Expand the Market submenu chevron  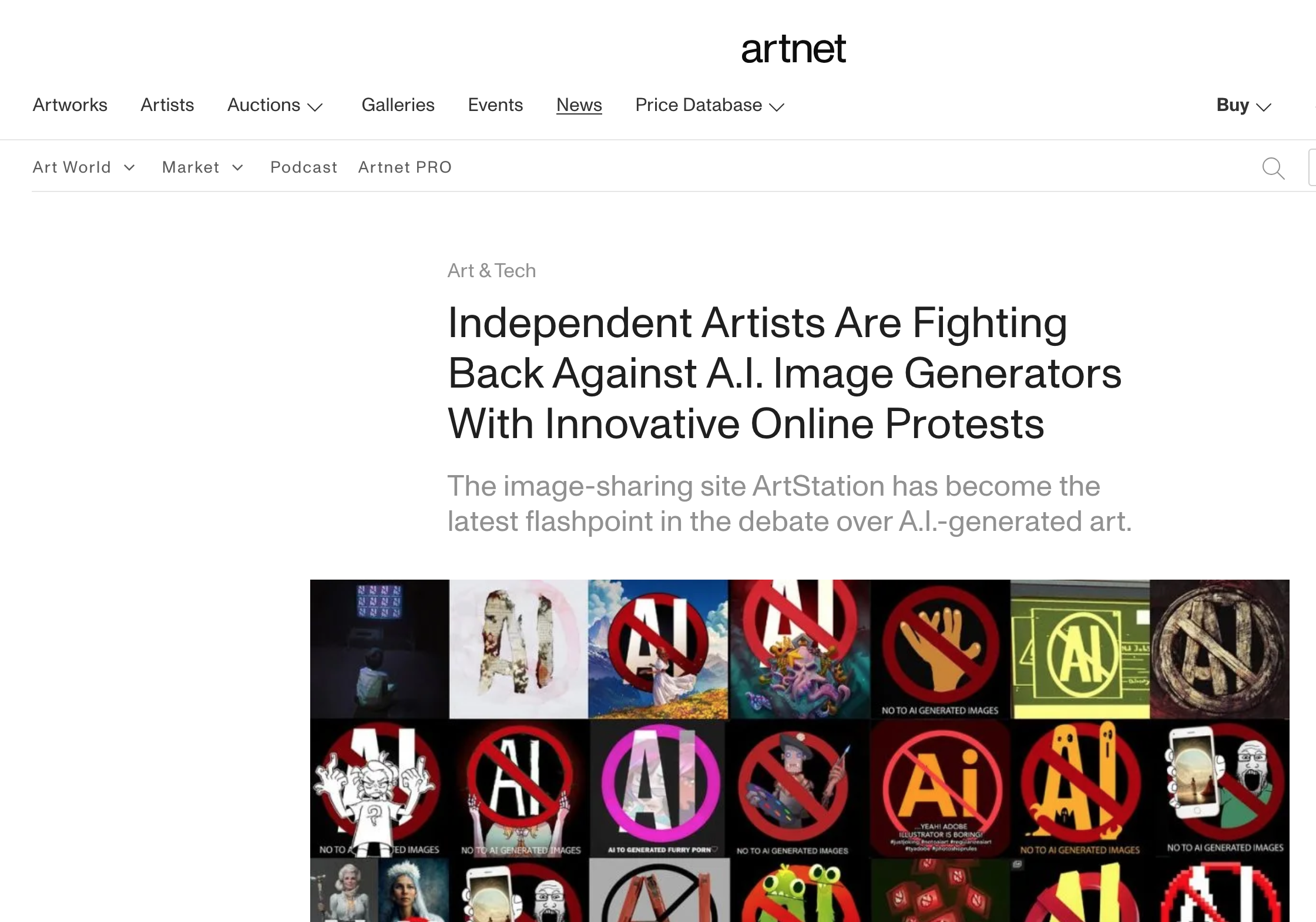coord(237,168)
